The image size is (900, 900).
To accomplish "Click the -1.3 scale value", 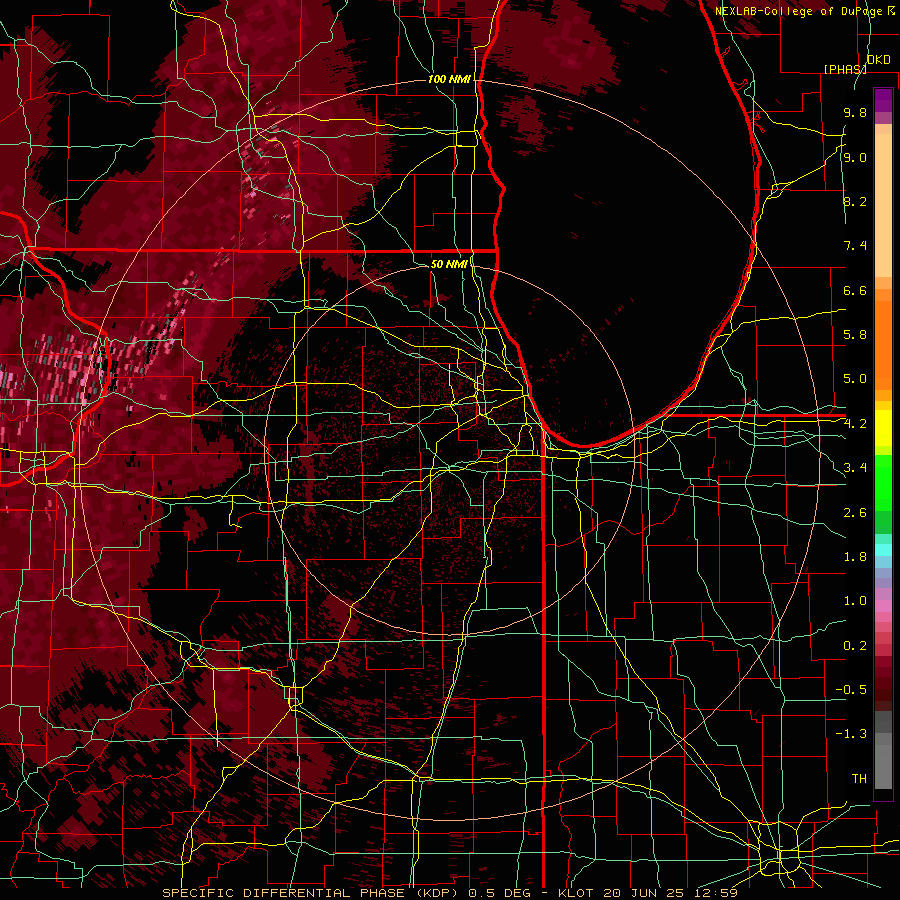I will coord(851,734).
